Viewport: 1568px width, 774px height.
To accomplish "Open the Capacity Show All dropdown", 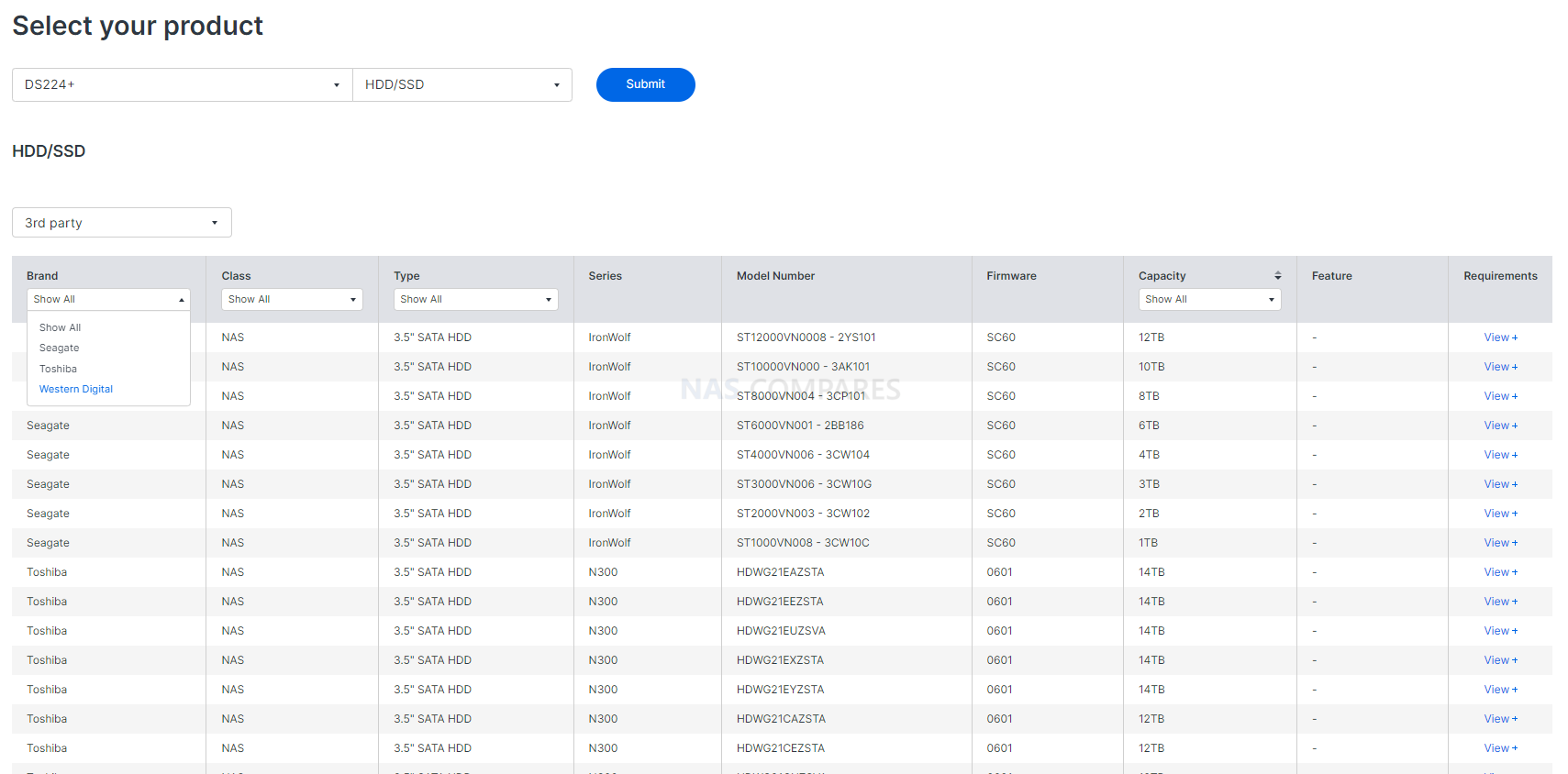I will tap(1210, 300).
